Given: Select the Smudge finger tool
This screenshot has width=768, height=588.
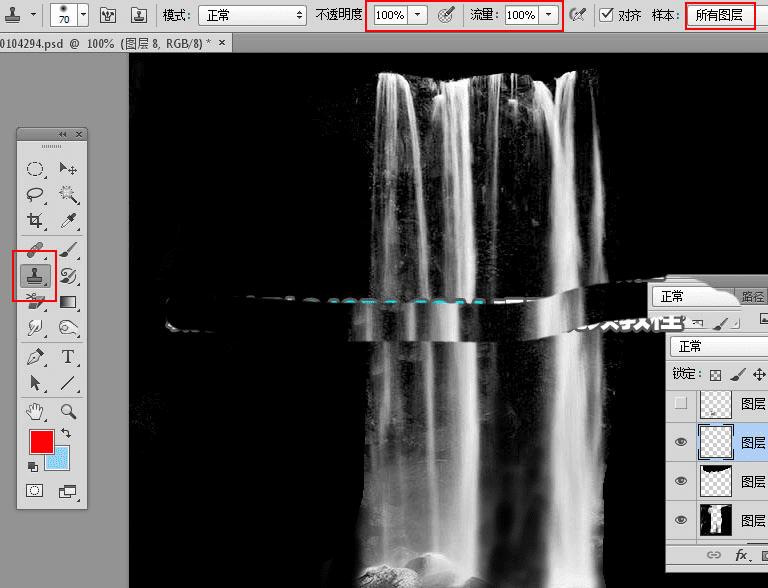Looking at the screenshot, I should (x=35, y=327).
